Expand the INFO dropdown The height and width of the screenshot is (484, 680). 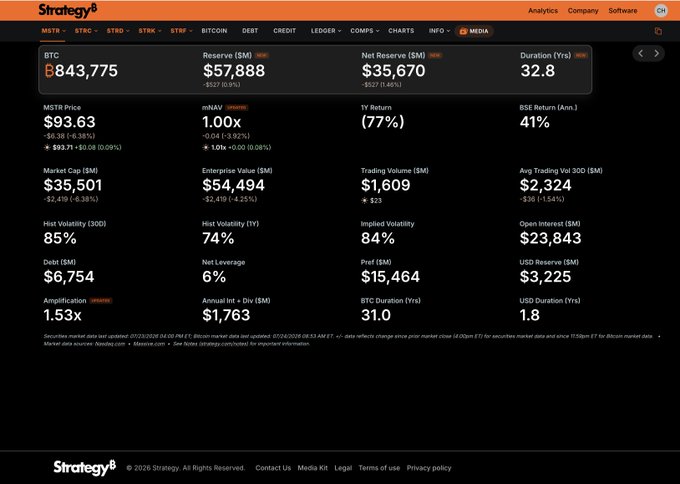pyautogui.click(x=439, y=31)
